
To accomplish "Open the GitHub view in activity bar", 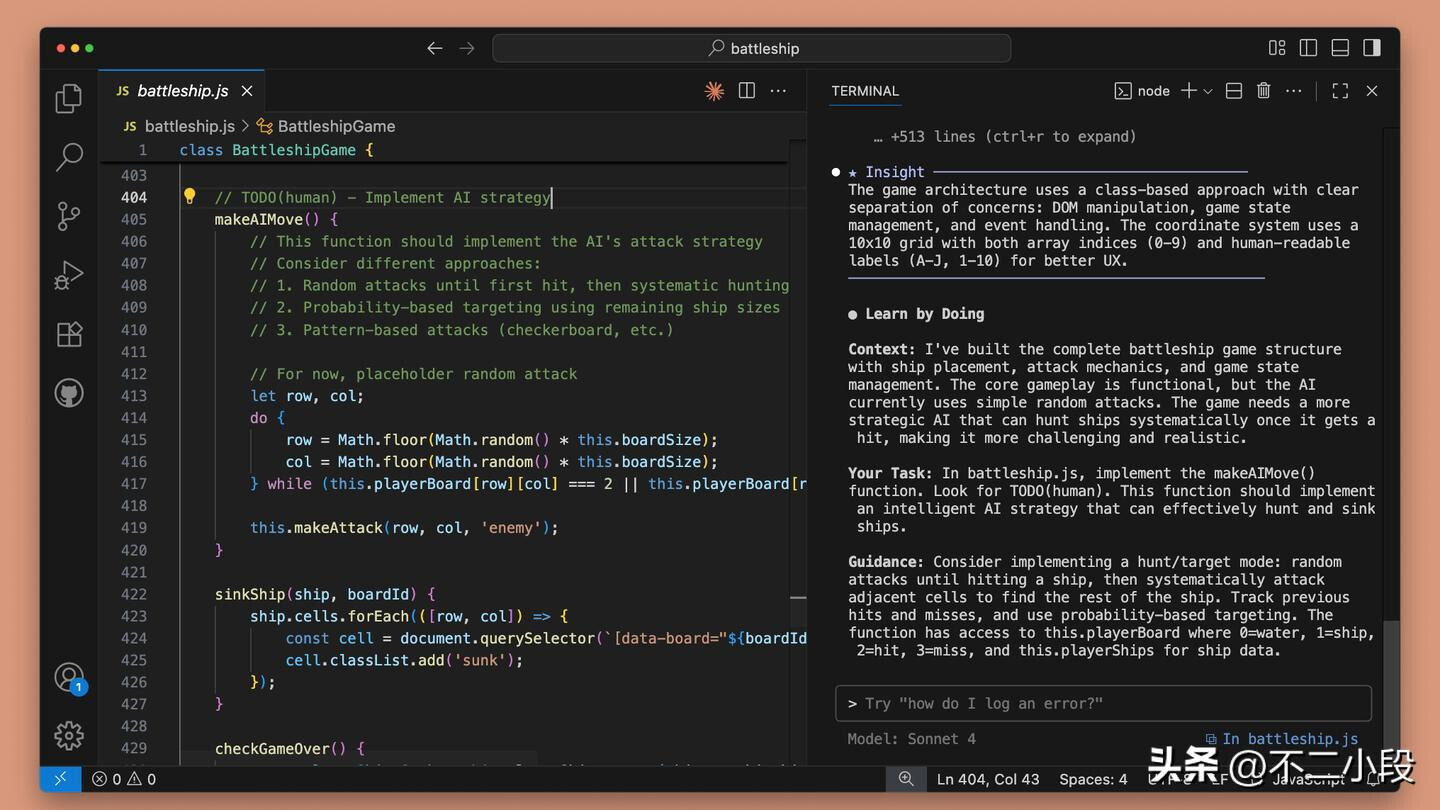I will point(69,393).
